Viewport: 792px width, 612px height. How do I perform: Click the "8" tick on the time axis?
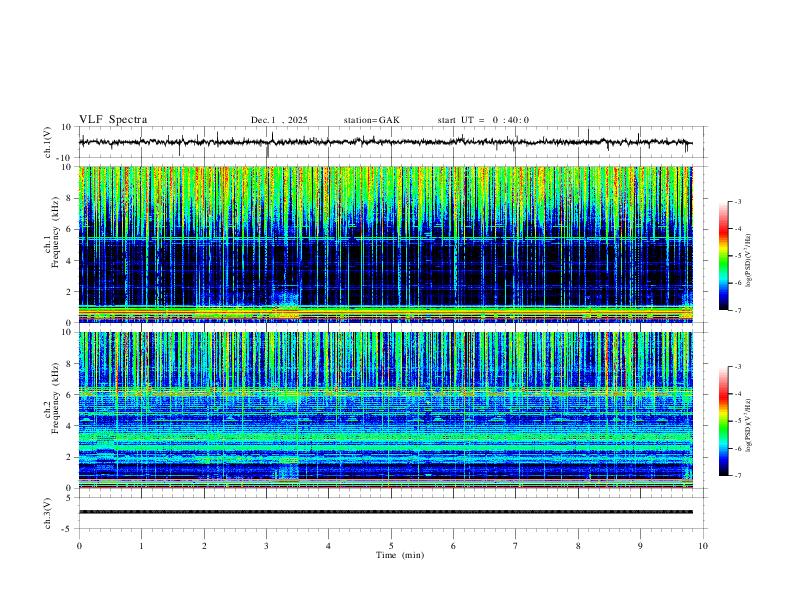578,546
